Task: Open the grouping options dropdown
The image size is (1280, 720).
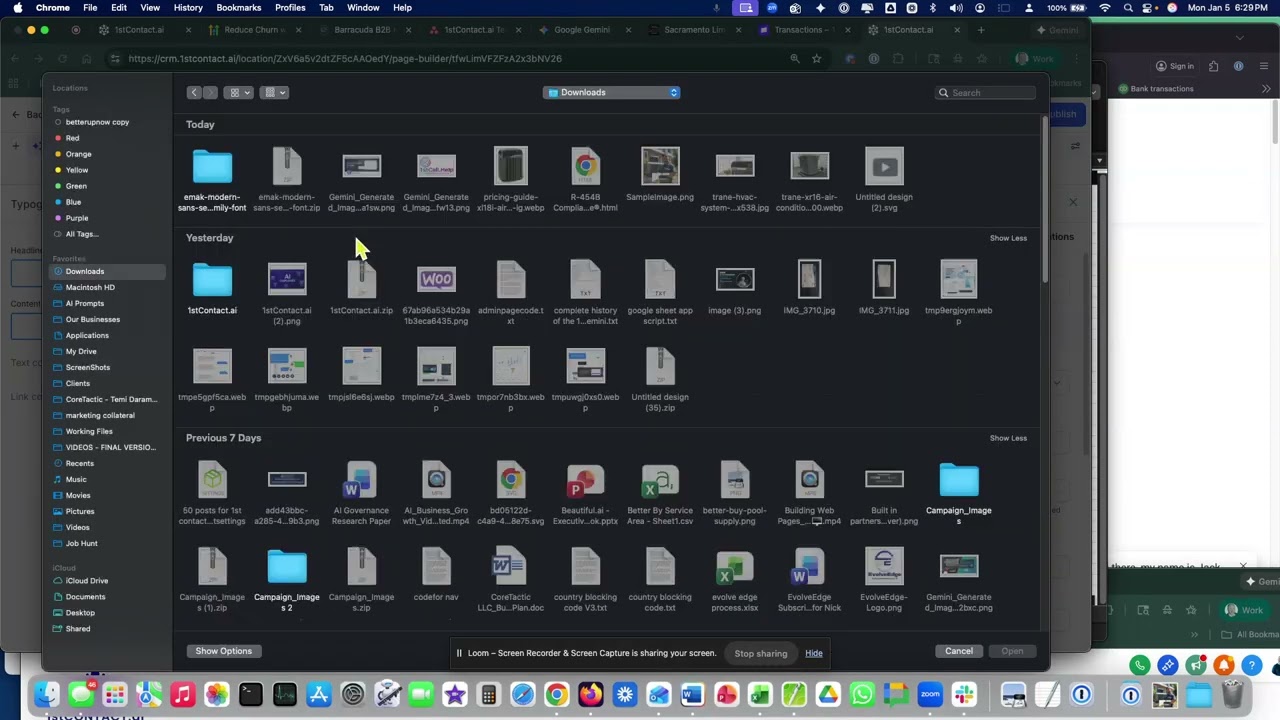Action: (x=274, y=93)
